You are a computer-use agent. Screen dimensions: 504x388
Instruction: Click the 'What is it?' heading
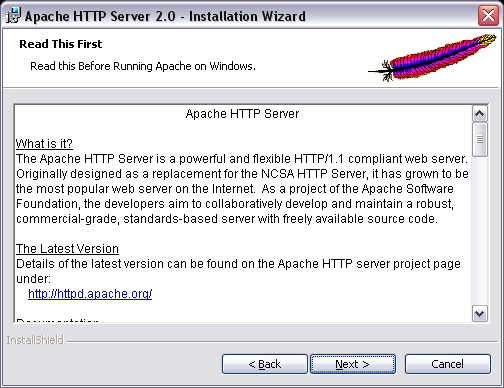tap(44, 144)
